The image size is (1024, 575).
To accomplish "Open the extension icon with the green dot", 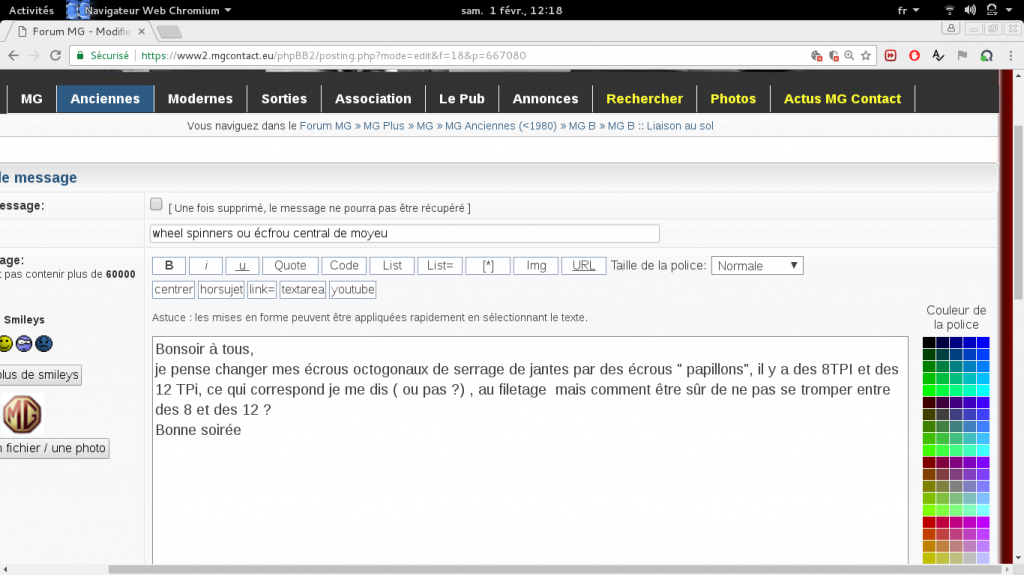I will coord(986,56).
